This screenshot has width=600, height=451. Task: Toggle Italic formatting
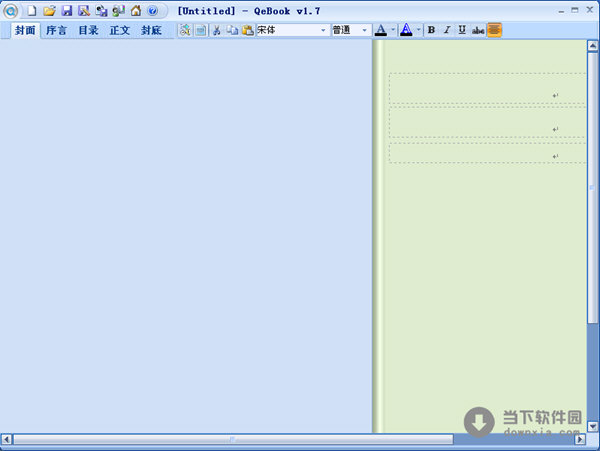(446, 30)
